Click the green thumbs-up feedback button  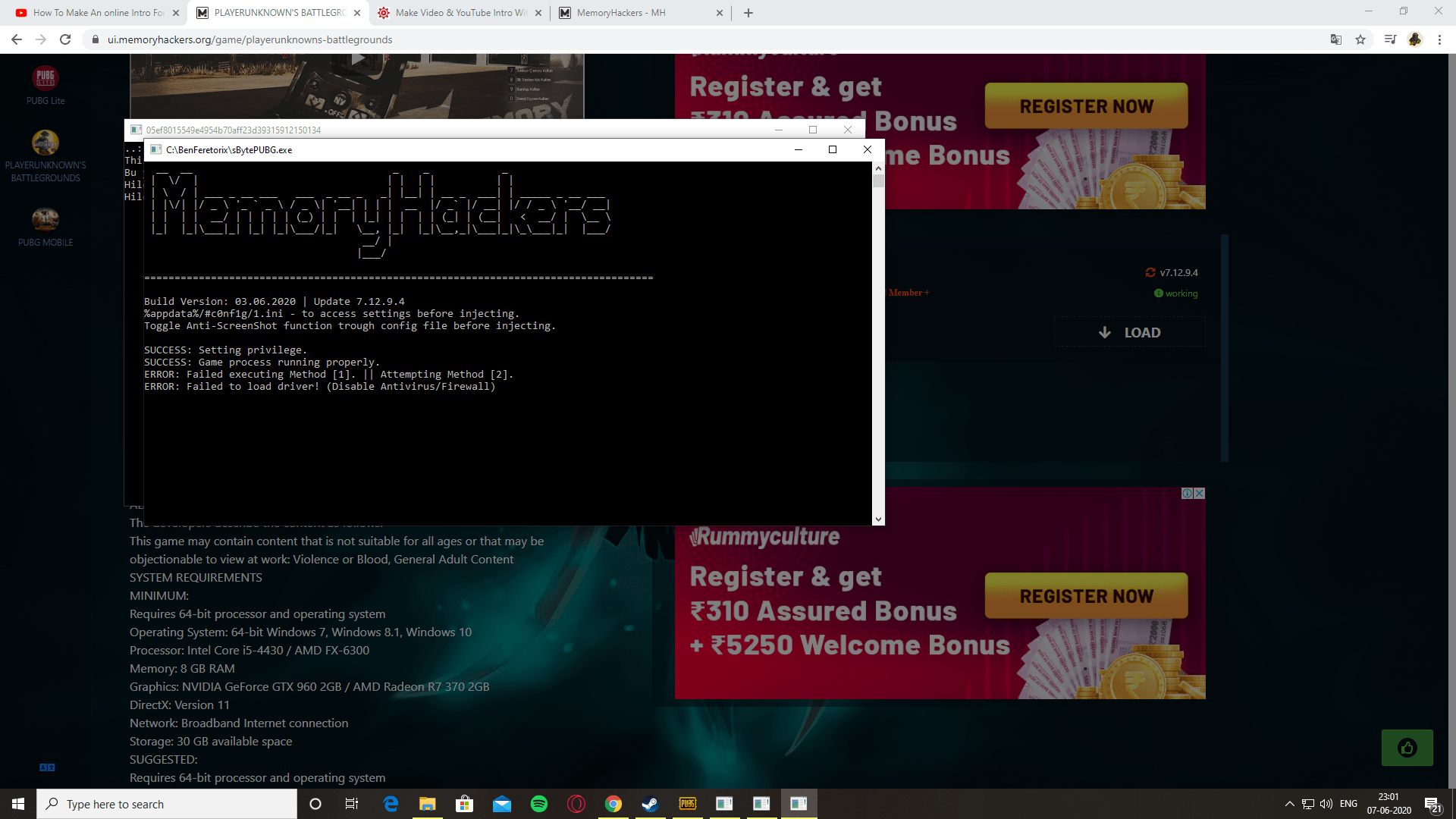coord(1407,748)
